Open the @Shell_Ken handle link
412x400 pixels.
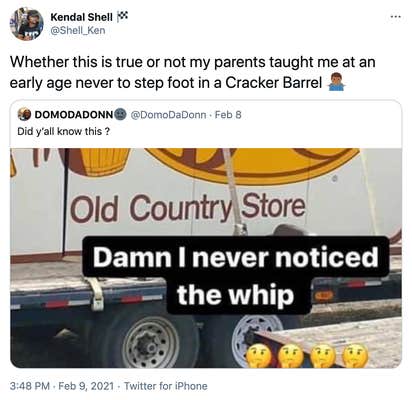click(x=78, y=30)
